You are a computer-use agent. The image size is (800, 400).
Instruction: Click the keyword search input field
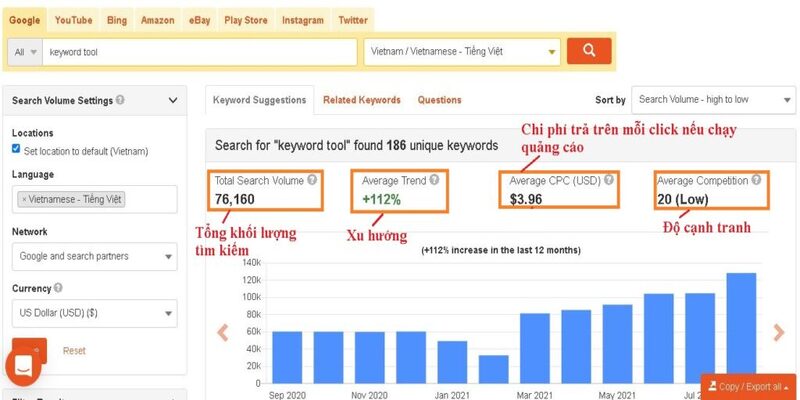tap(200, 51)
